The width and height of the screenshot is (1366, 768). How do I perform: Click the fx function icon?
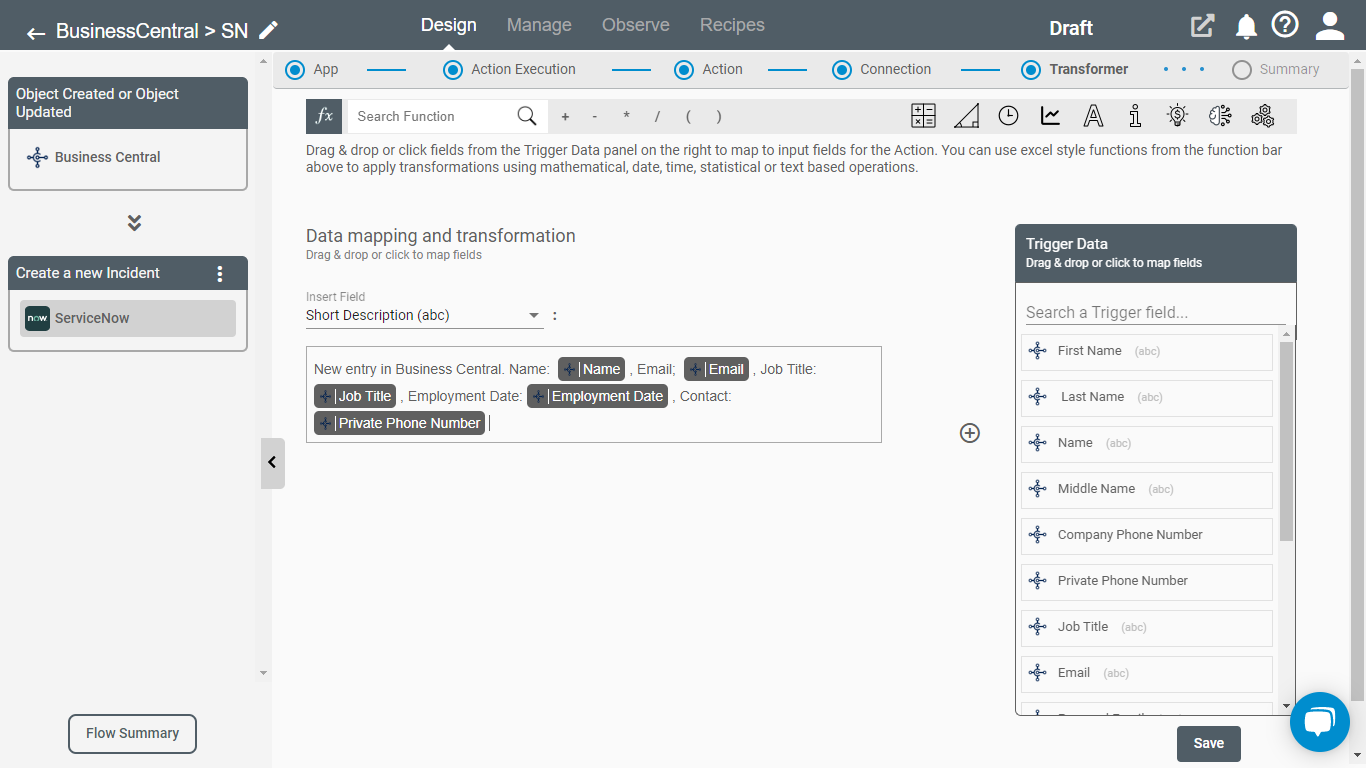point(324,116)
